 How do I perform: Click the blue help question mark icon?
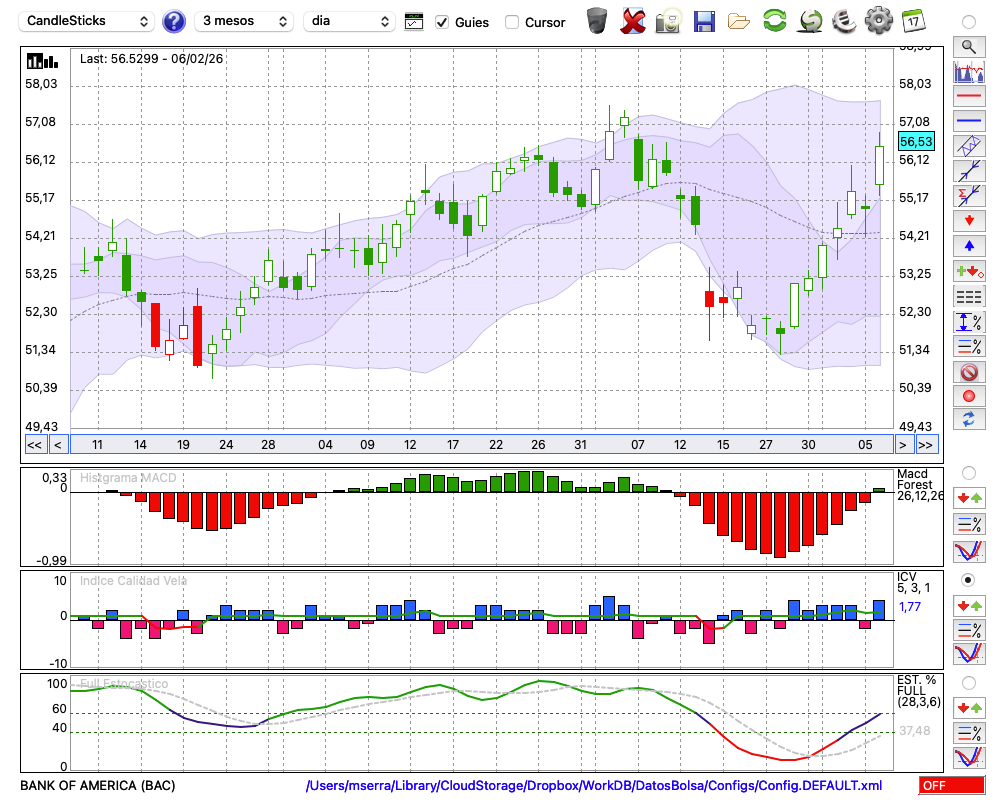(173, 22)
